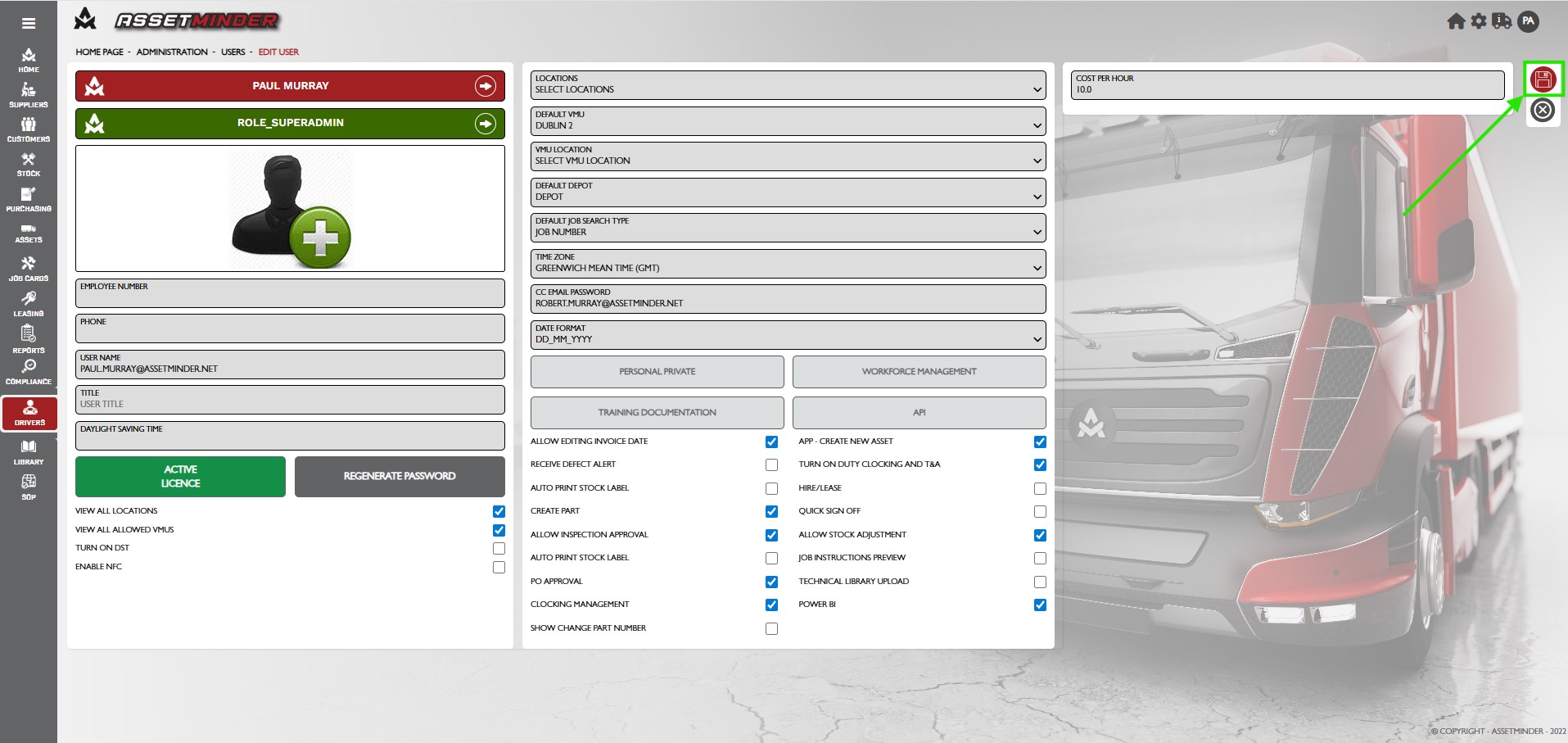The image size is (1568, 743).
Task: Click the red save icon
Action: pyautogui.click(x=1543, y=79)
